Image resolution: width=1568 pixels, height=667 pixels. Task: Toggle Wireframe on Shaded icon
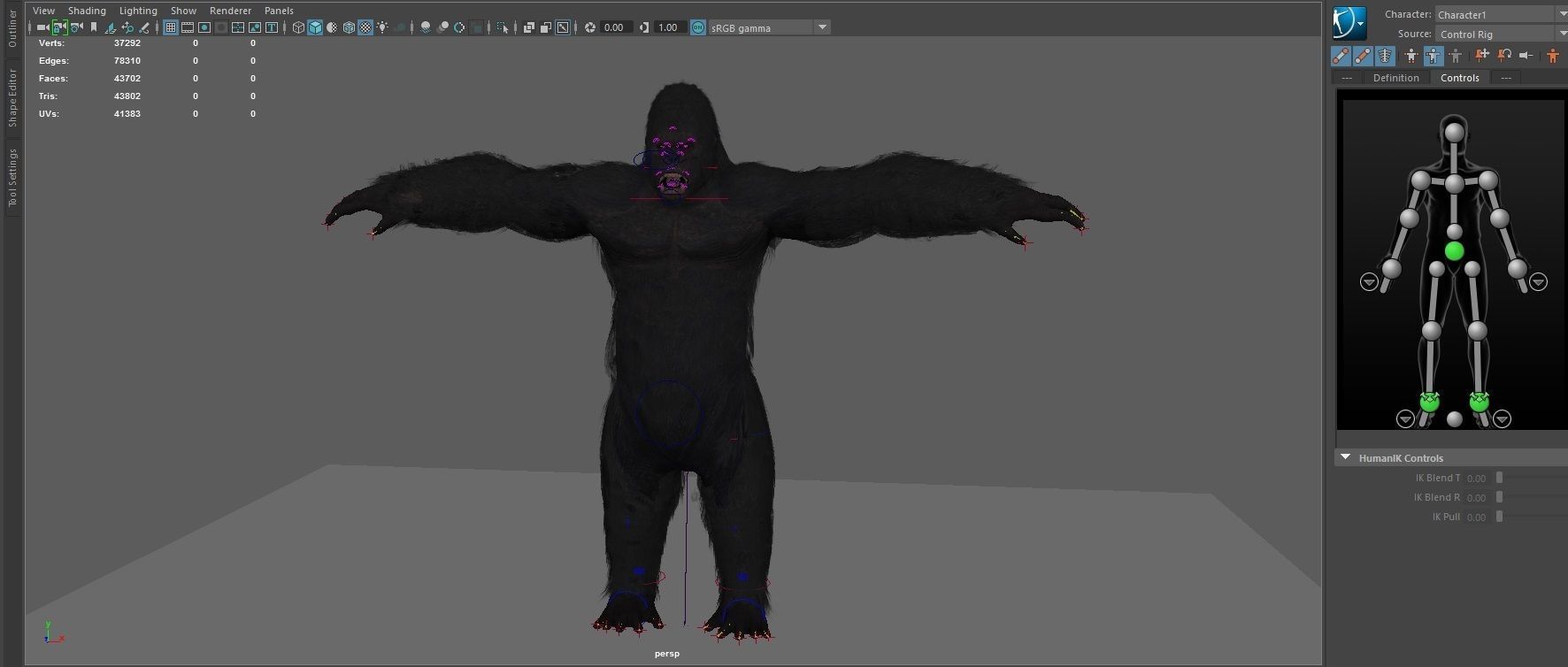[x=349, y=27]
